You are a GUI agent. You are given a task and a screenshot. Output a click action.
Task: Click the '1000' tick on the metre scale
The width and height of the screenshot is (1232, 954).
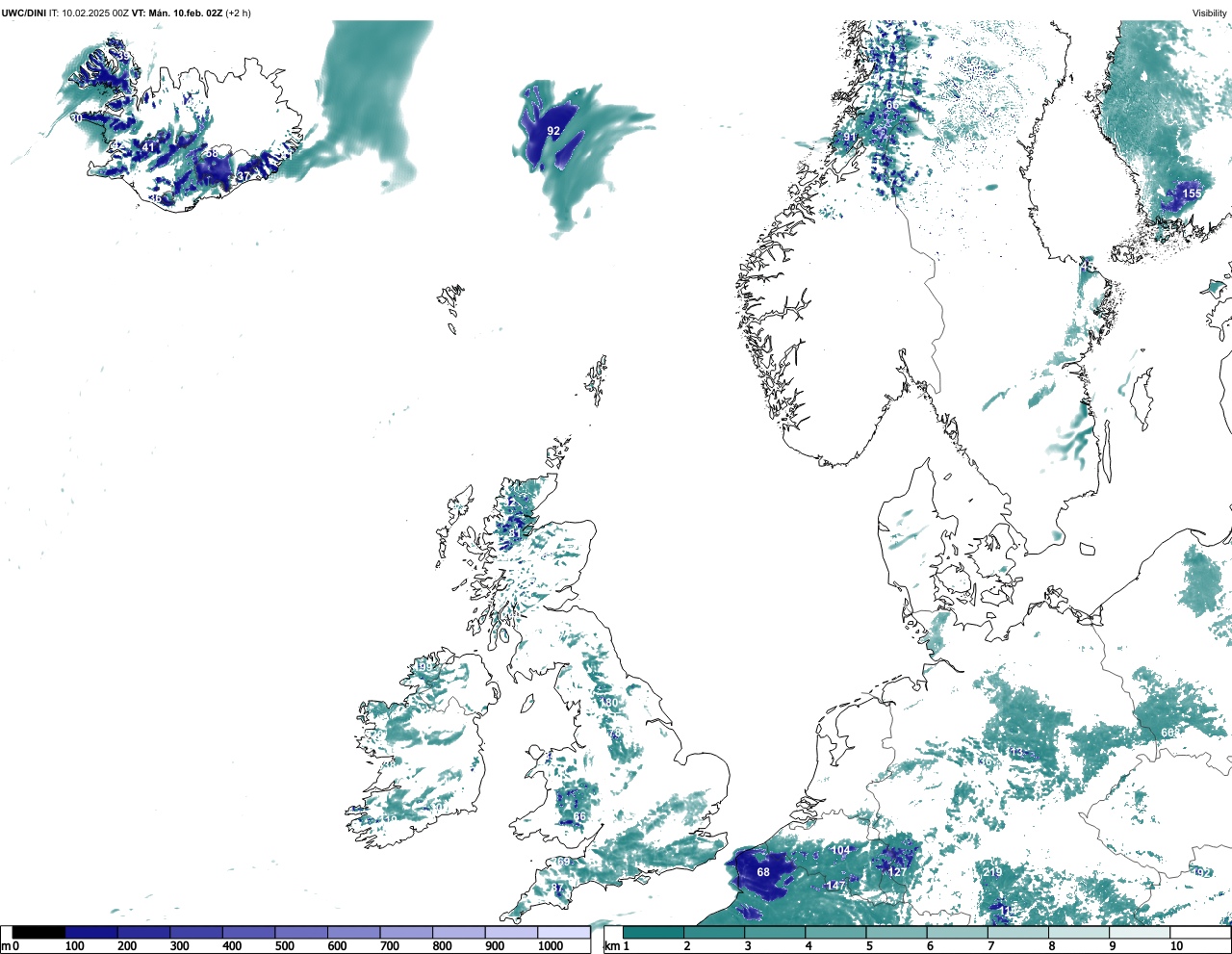(551, 946)
